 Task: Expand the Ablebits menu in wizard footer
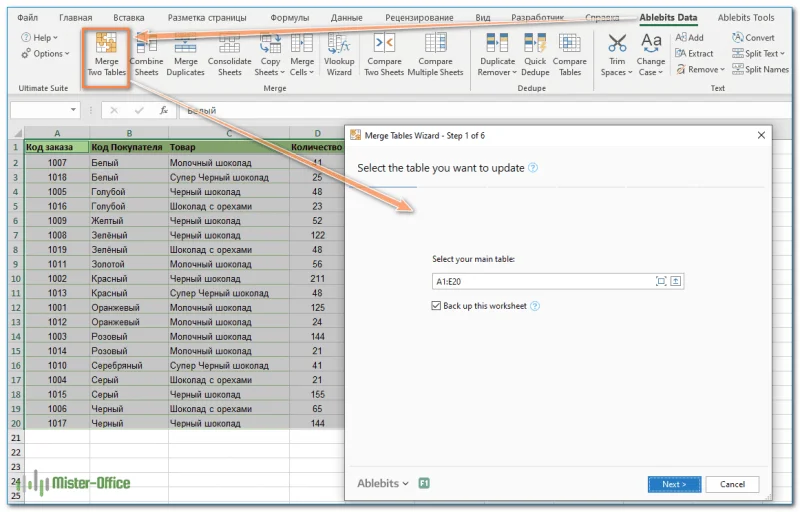click(x=383, y=484)
